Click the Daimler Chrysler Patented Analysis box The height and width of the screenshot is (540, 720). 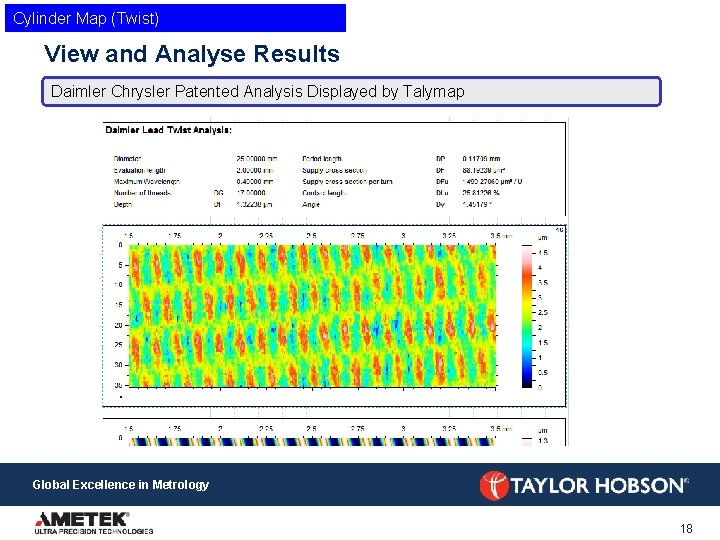(351, 91)
